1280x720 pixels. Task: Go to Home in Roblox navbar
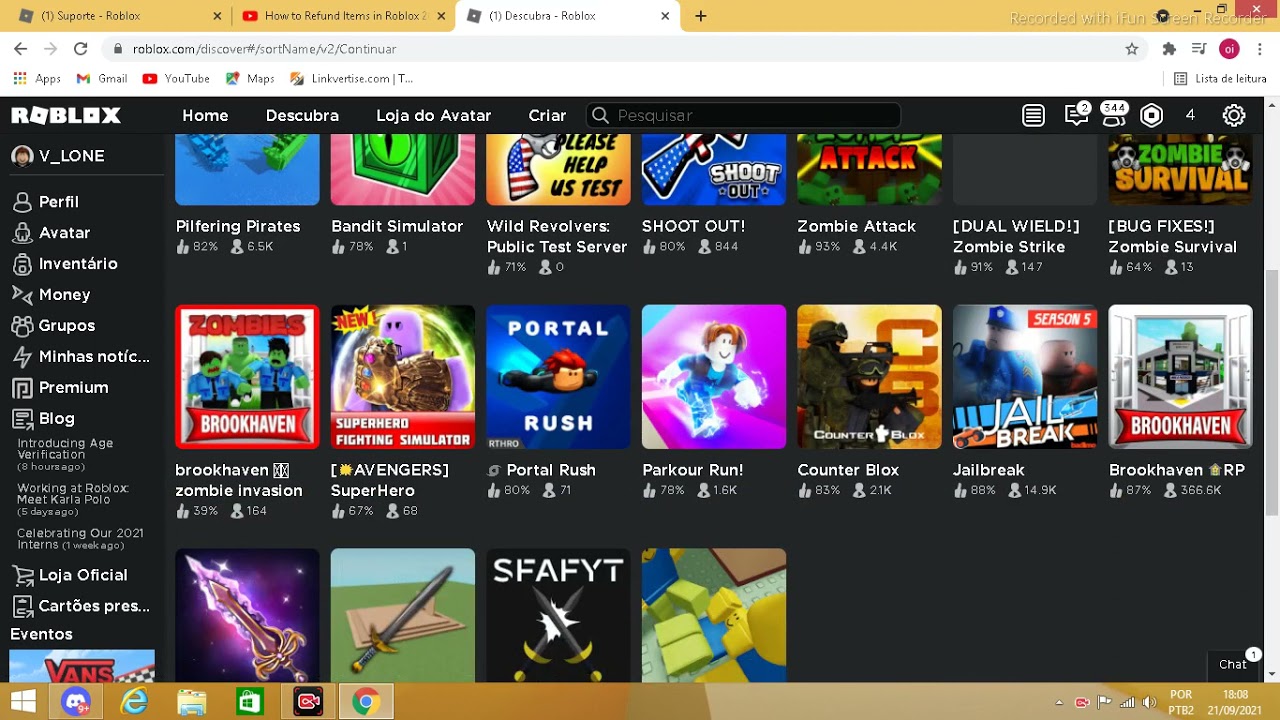[205, 116]
